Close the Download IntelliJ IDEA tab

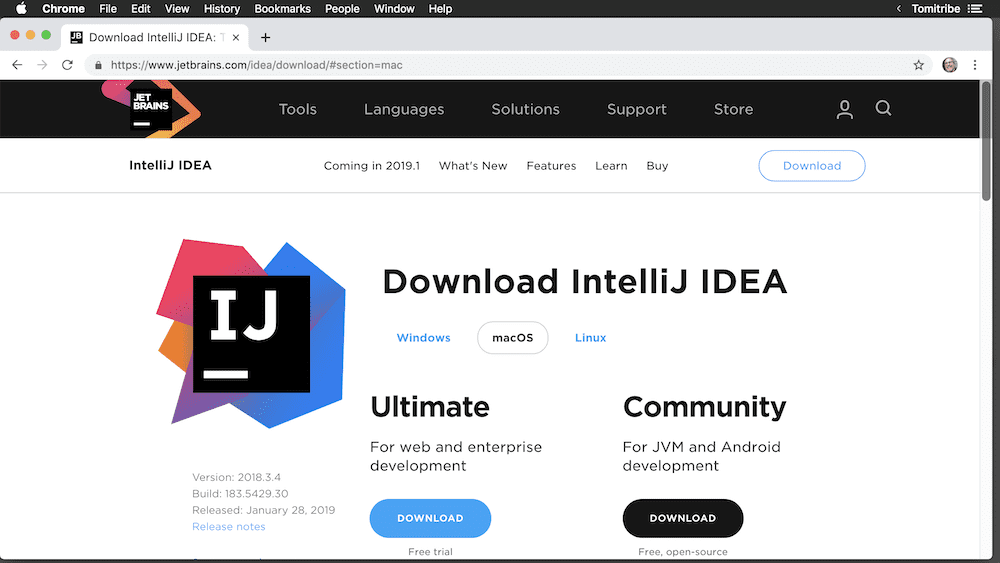point(236,38)
